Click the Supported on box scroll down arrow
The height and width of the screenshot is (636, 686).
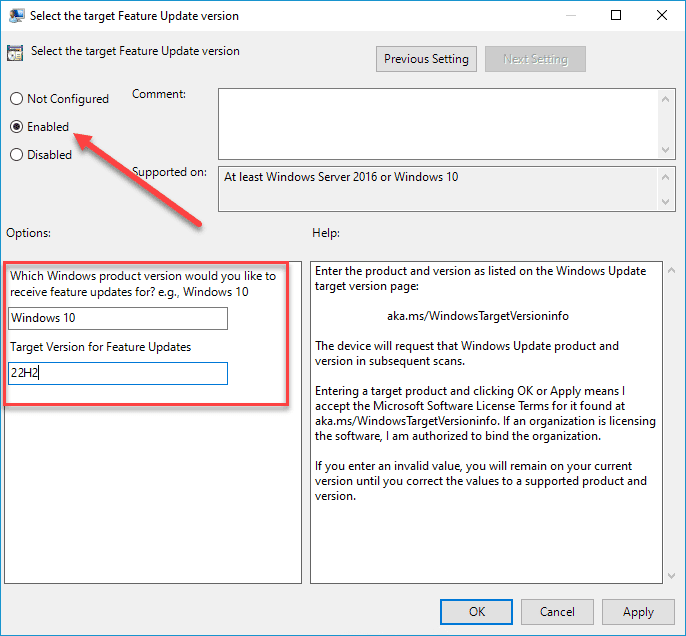(x=665, y=202)
